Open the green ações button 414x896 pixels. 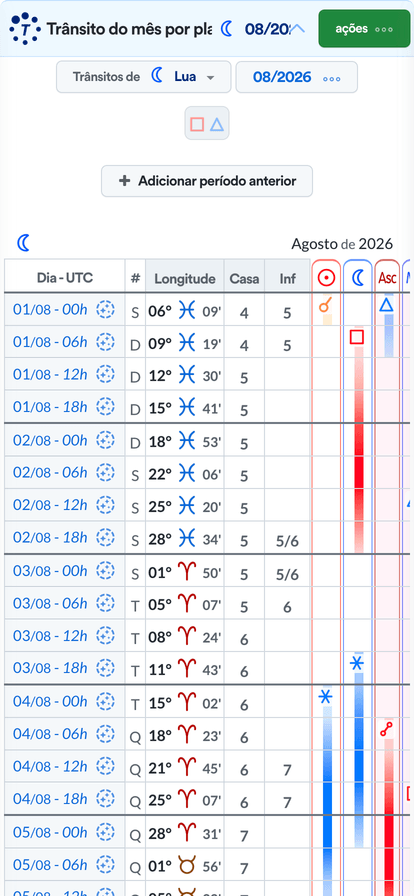364,29
